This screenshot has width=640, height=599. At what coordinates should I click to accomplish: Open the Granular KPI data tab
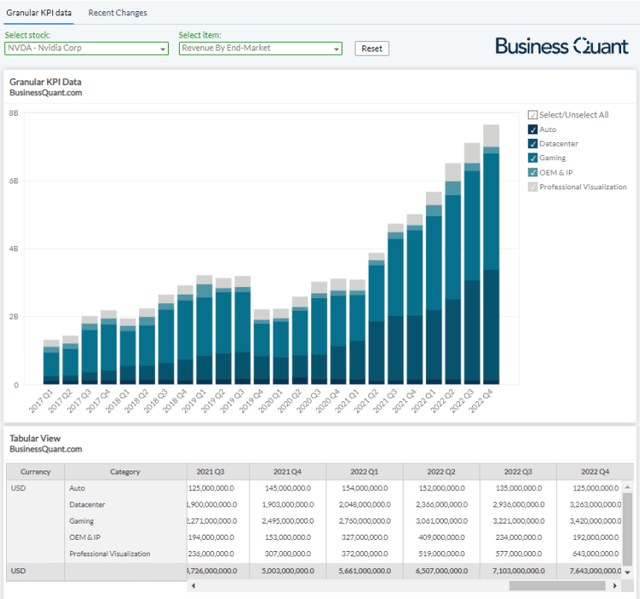tap(38, 13)
